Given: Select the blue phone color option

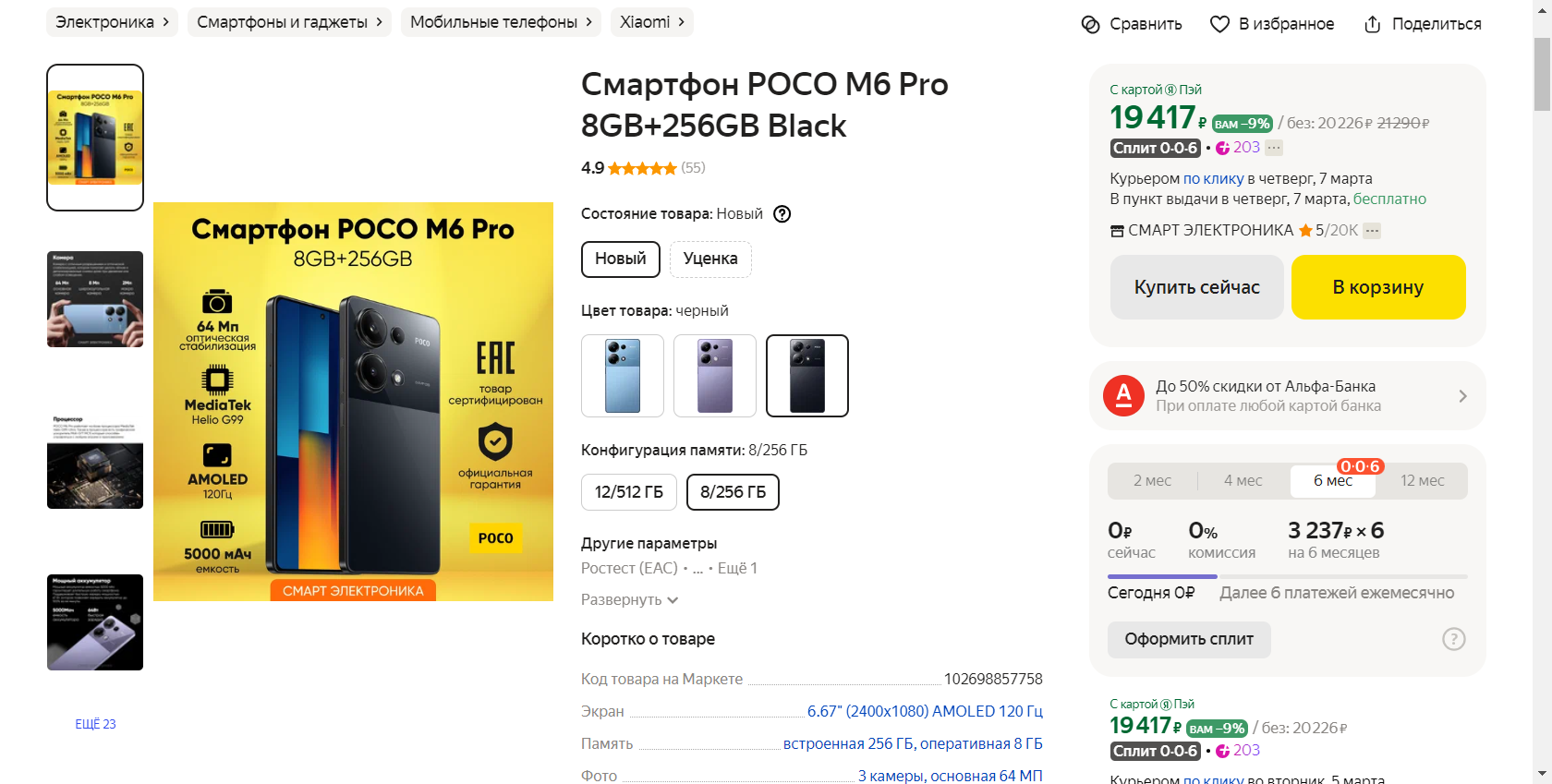Looking at the screenshot, I should [622, 376].
